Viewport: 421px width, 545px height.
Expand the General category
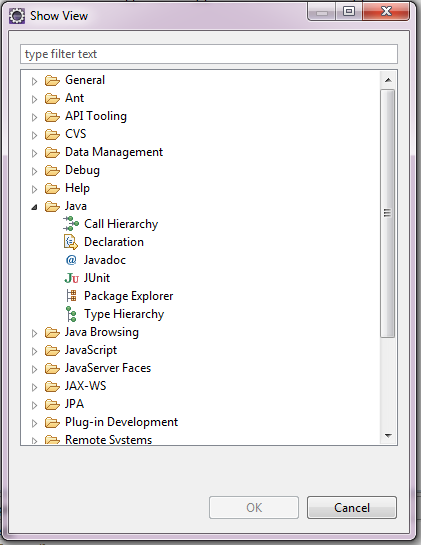tap(34, 81)
